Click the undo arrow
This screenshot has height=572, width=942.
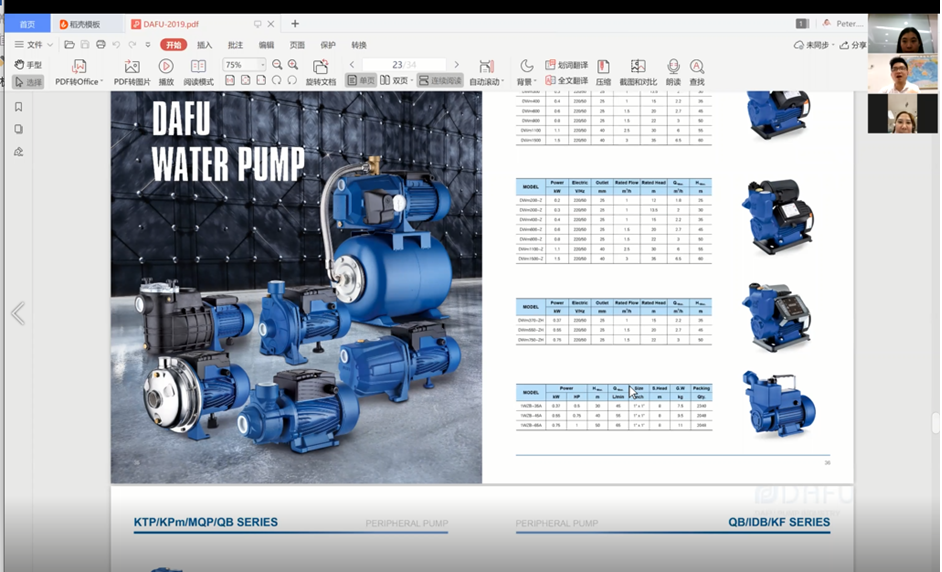116,44
